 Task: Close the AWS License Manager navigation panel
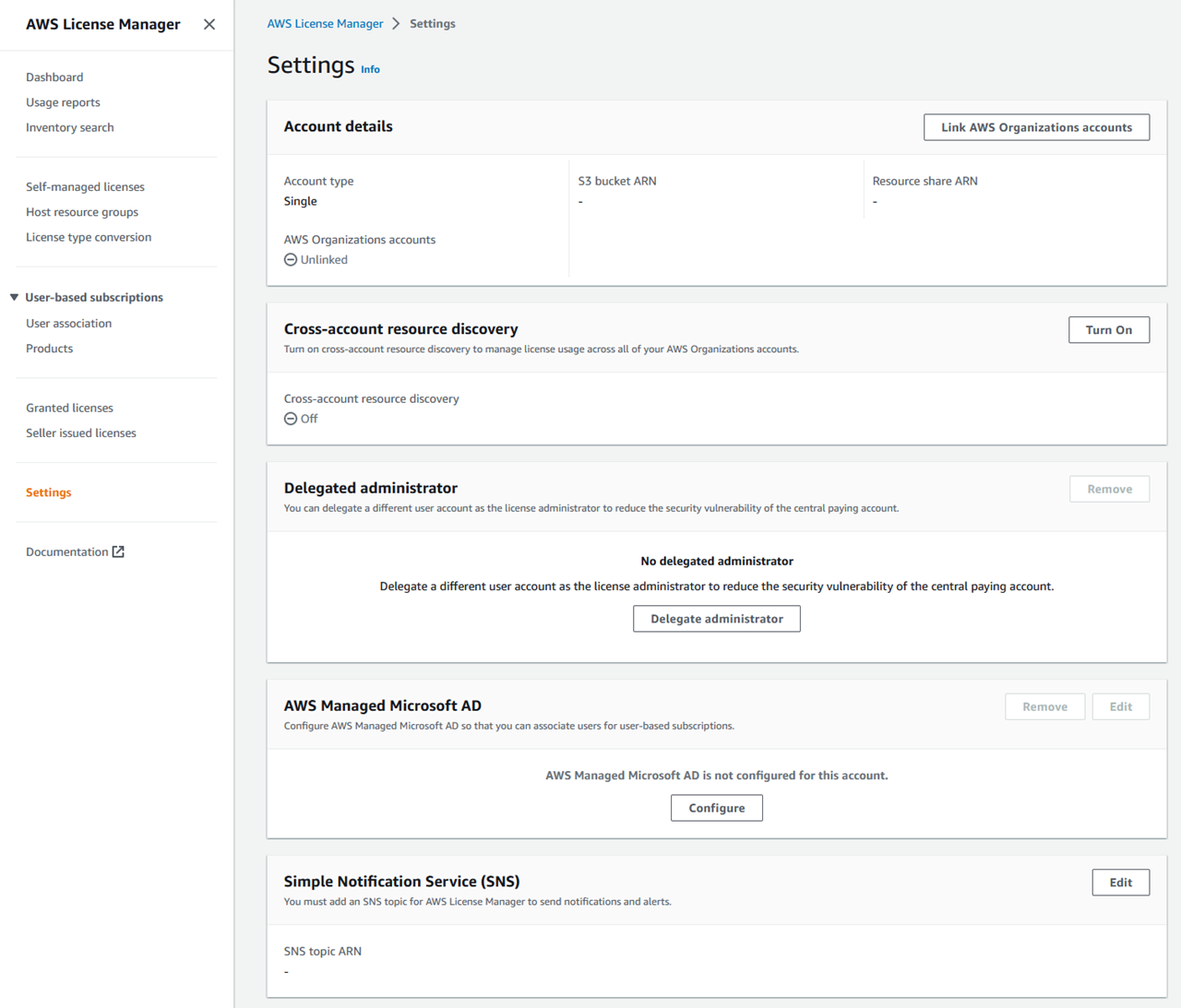209,24
